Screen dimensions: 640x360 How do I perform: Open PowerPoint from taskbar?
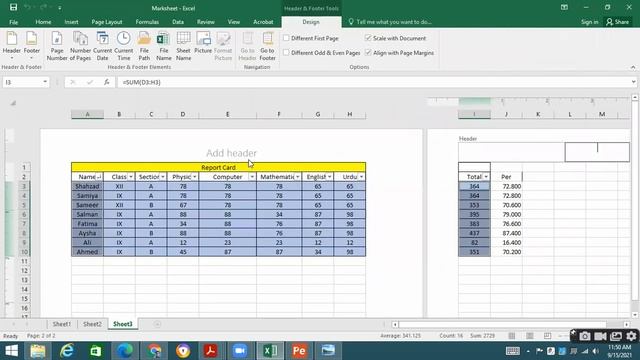pos(299,351)
